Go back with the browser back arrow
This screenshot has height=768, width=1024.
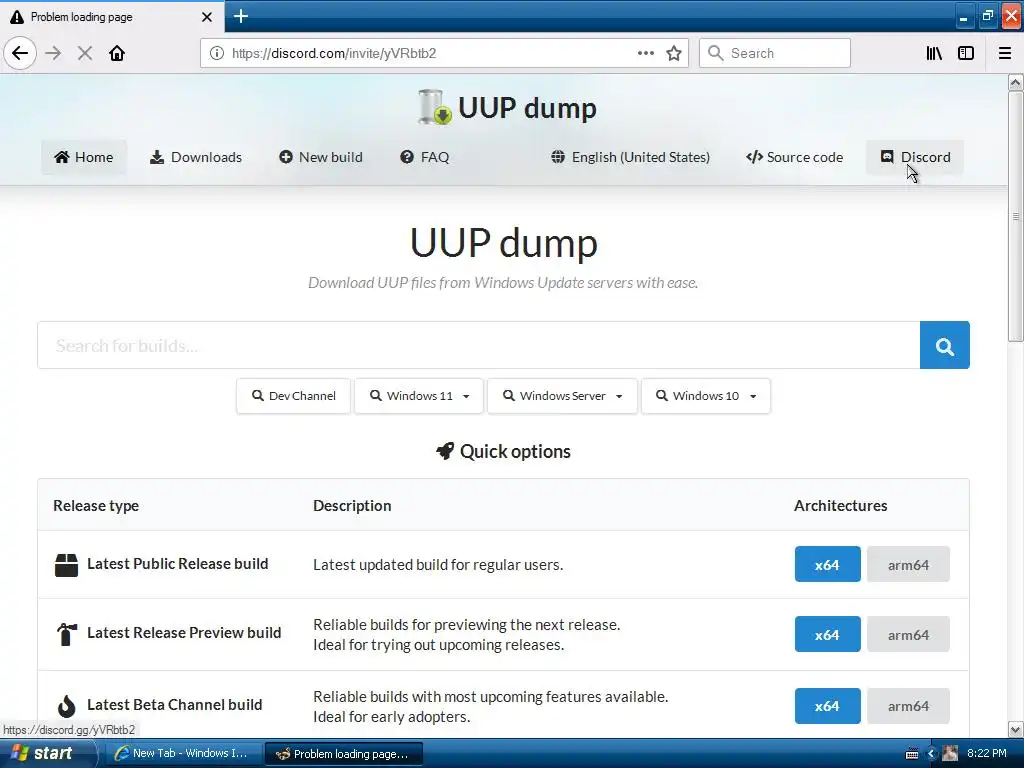click(x=20, y=53)
